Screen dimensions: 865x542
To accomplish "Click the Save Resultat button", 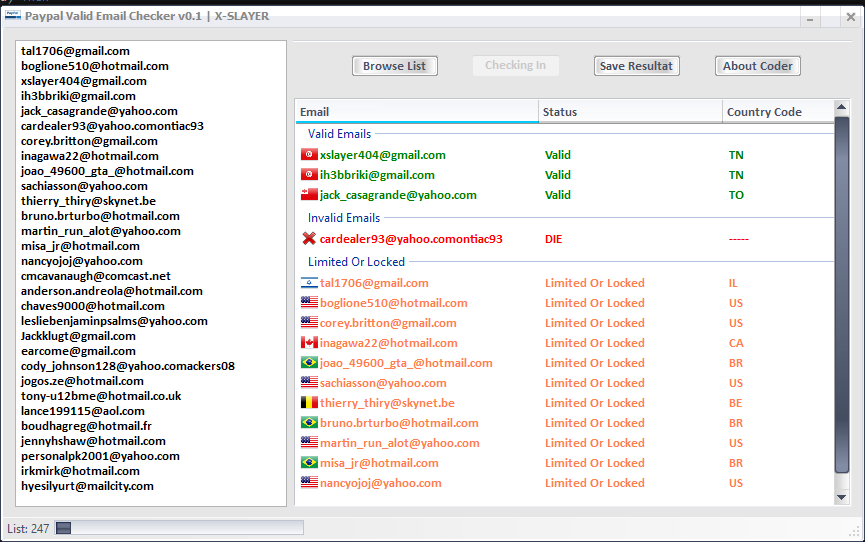I will 636,66.
